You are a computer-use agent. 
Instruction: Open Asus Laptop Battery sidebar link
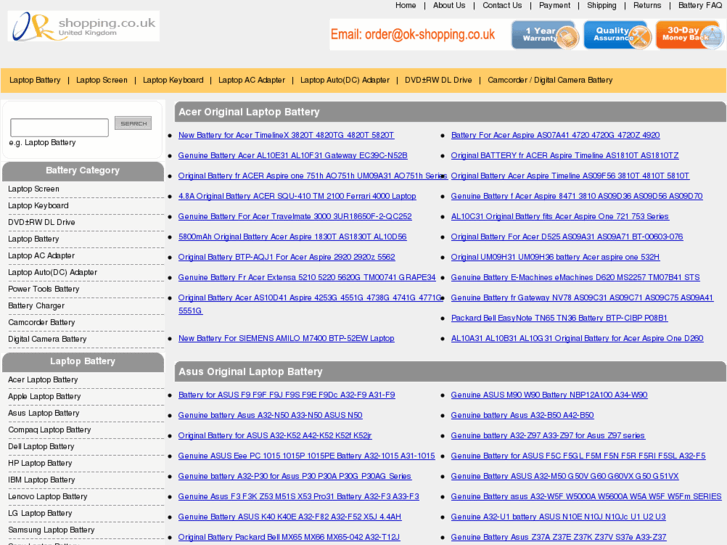[x=44, y=413]
